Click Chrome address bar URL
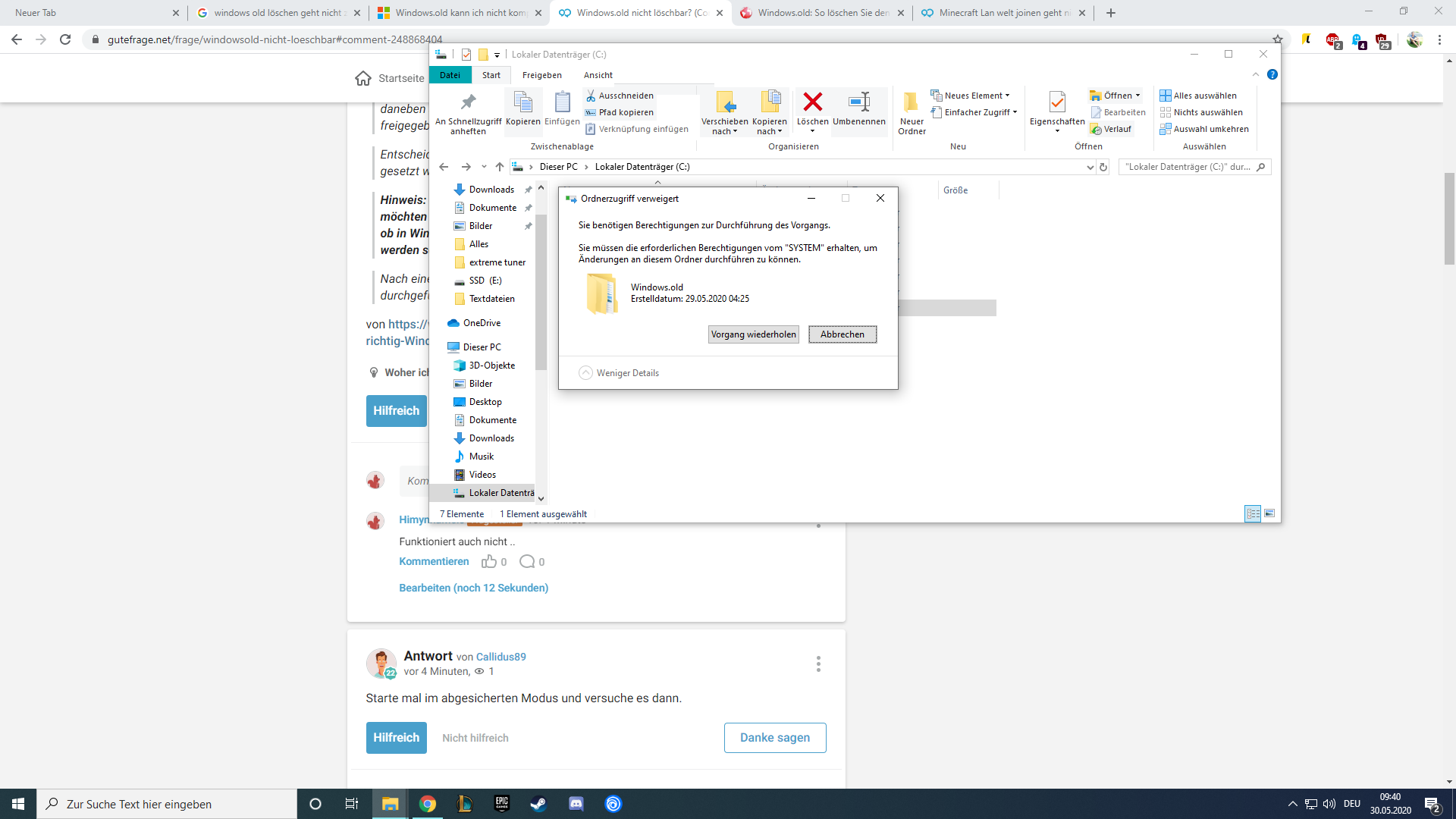 [x=275, y=39]
